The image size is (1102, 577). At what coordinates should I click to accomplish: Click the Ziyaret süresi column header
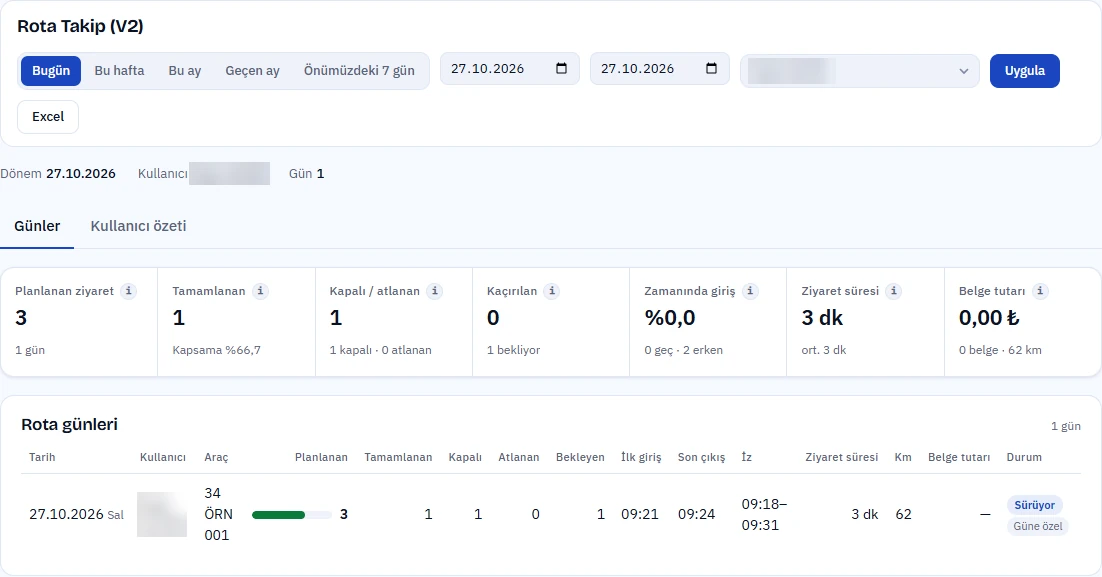(x=841, y=458)
